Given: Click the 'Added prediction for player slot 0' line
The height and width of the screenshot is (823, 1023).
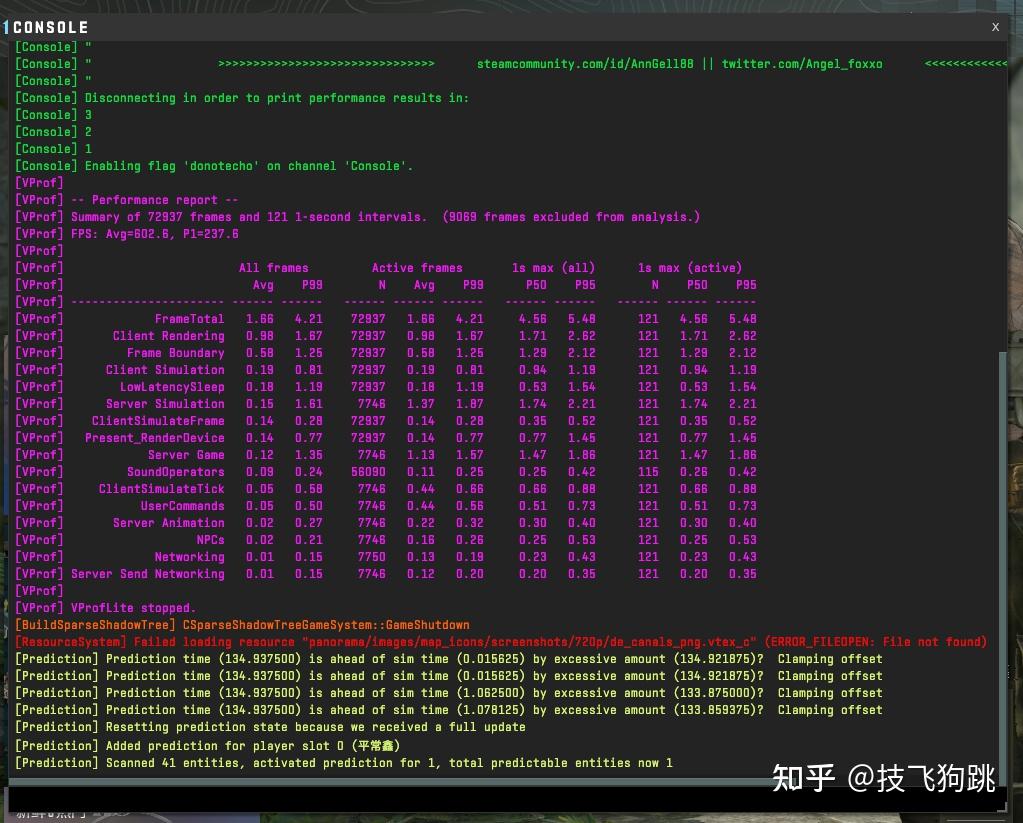Looking at the screenshot, I should 207,745.
